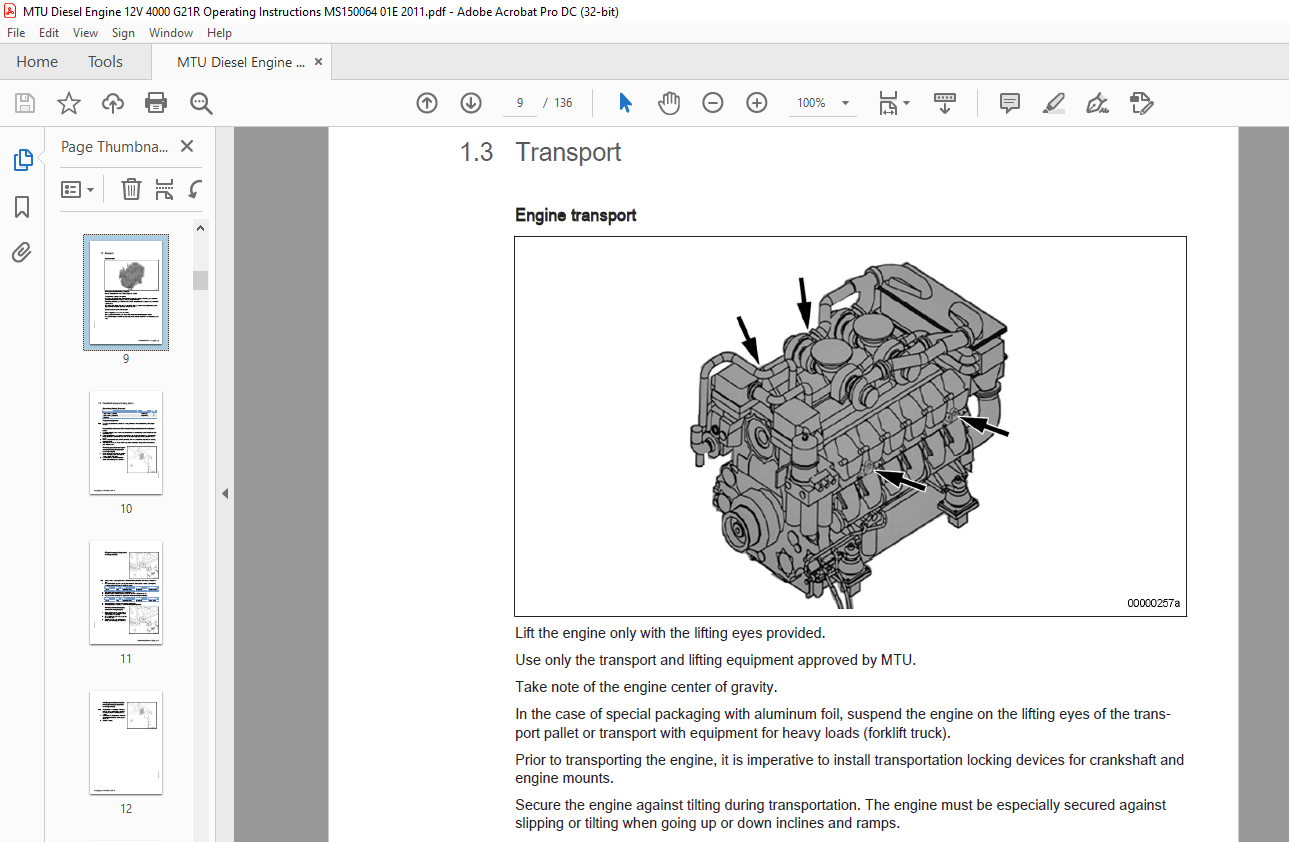
Task: Select page 10 thumbnail
Action: (x=126, y=443)
